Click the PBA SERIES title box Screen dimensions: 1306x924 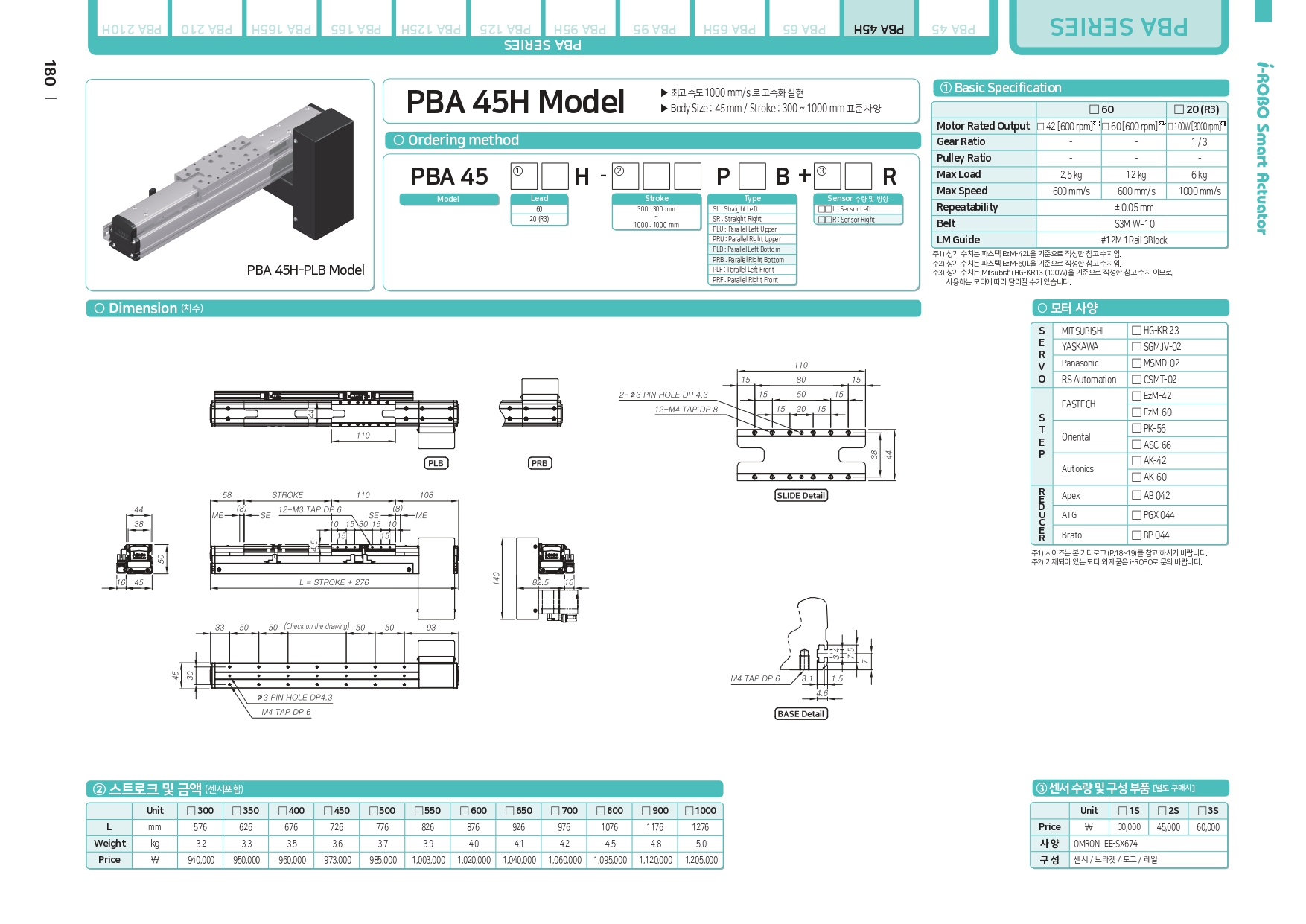tap(1118, 27)
